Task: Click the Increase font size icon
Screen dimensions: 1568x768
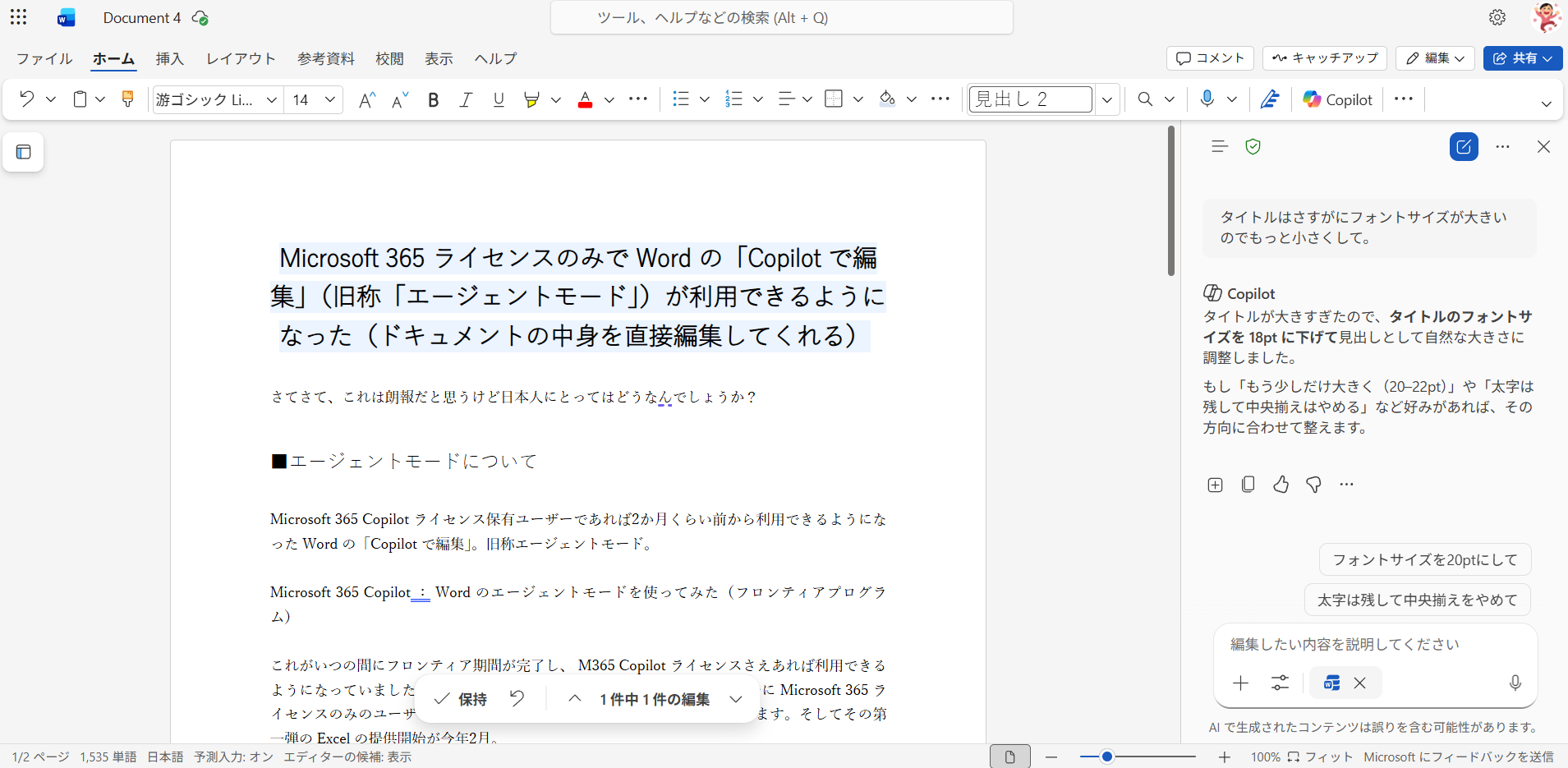Action: tap(367, 99)
